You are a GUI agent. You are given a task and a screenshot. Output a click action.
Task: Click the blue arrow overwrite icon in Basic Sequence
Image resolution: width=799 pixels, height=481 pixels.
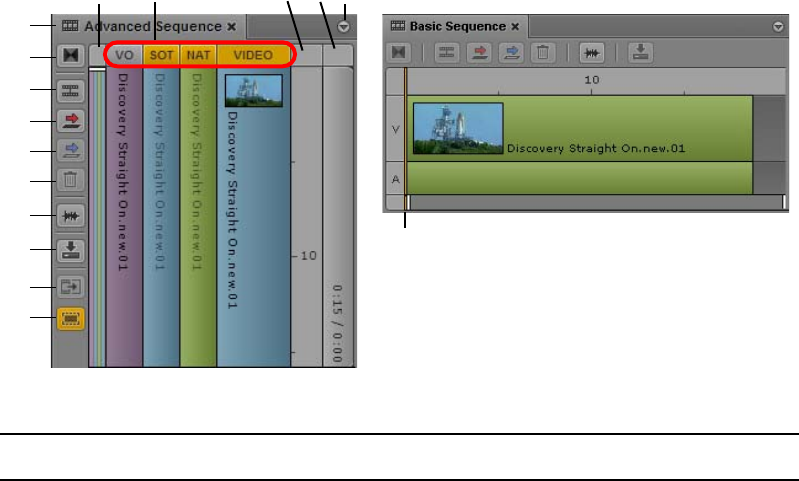[511, 52]
